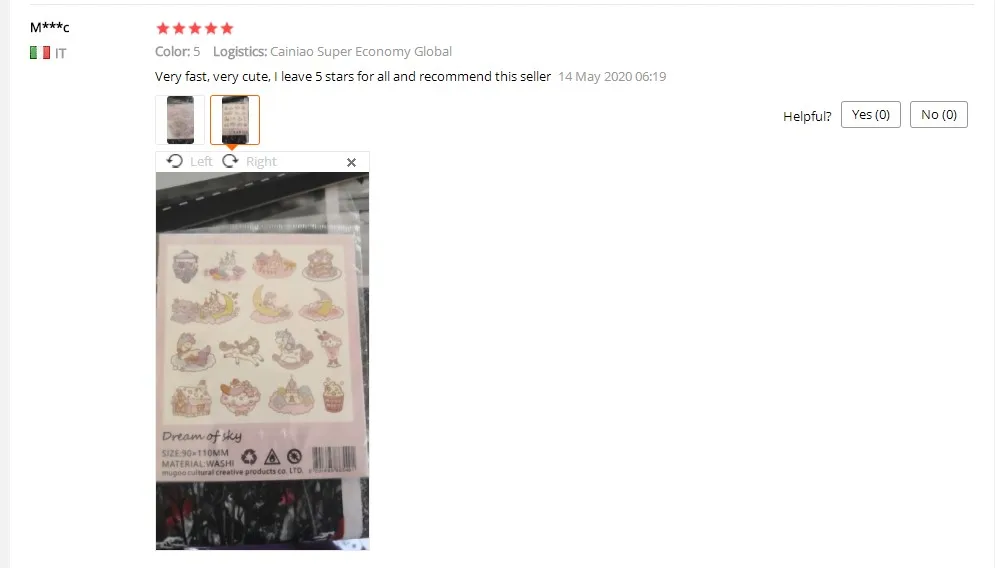
Task: Click the first red rating star
Action: click(x=162, y=28)
